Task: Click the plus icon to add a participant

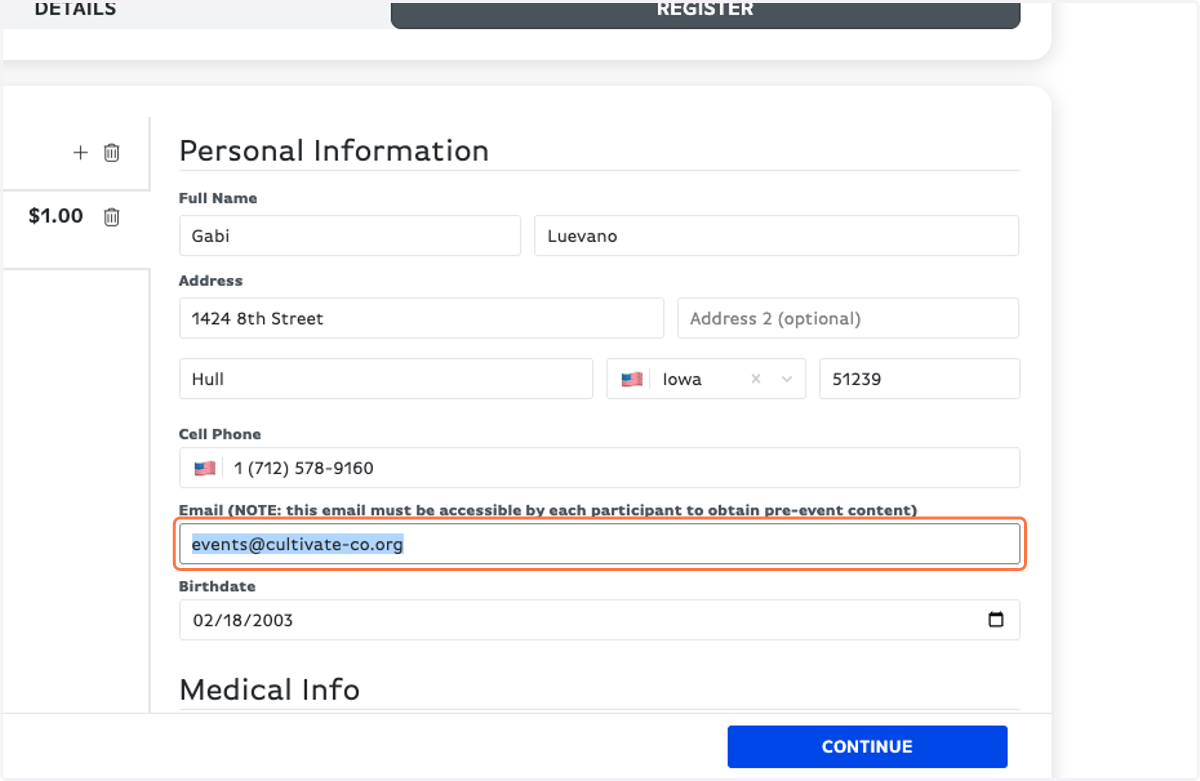Action: coord(81,153)
